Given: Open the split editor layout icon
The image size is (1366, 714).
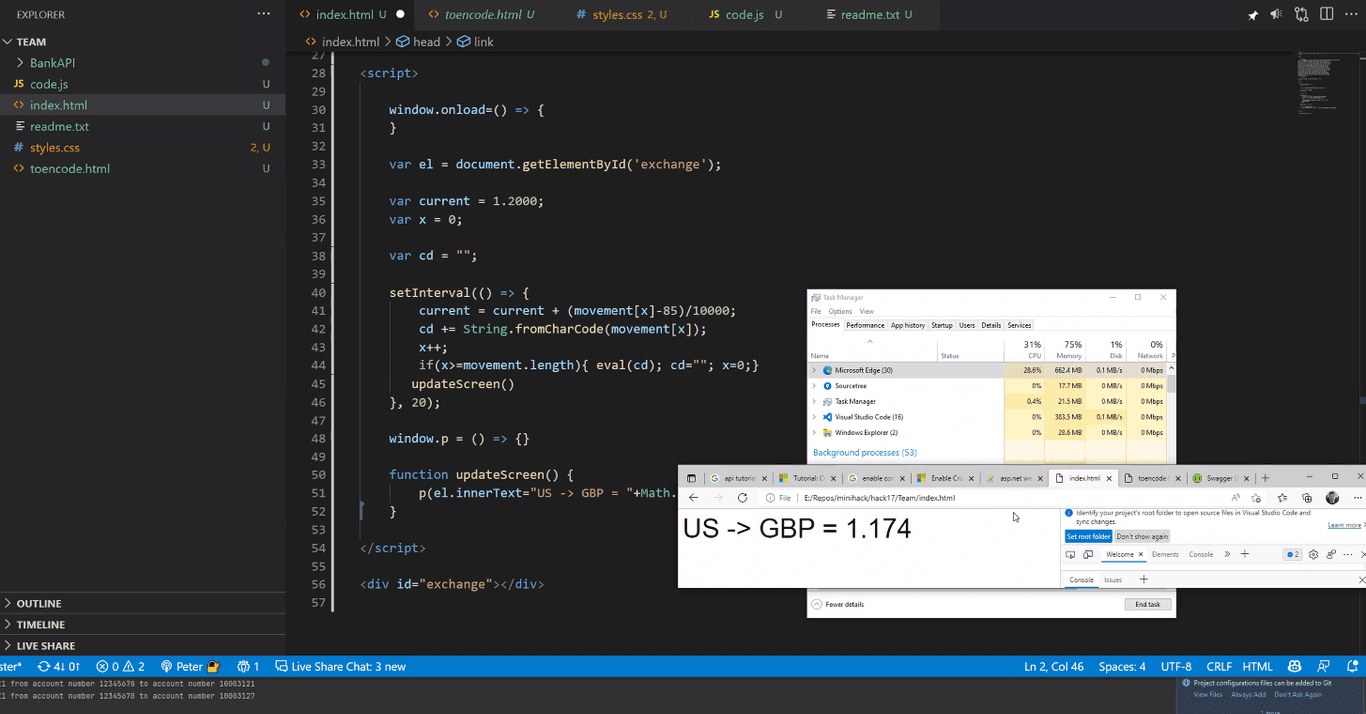Looking at the screenshot, I should point(1326,14).
